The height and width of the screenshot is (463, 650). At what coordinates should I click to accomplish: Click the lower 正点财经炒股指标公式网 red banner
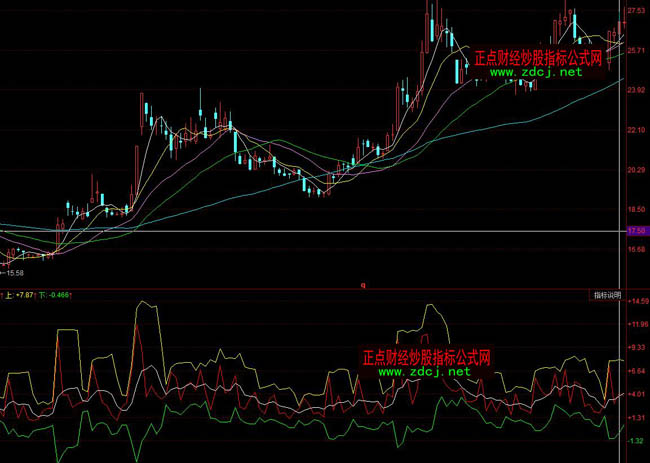426,356
